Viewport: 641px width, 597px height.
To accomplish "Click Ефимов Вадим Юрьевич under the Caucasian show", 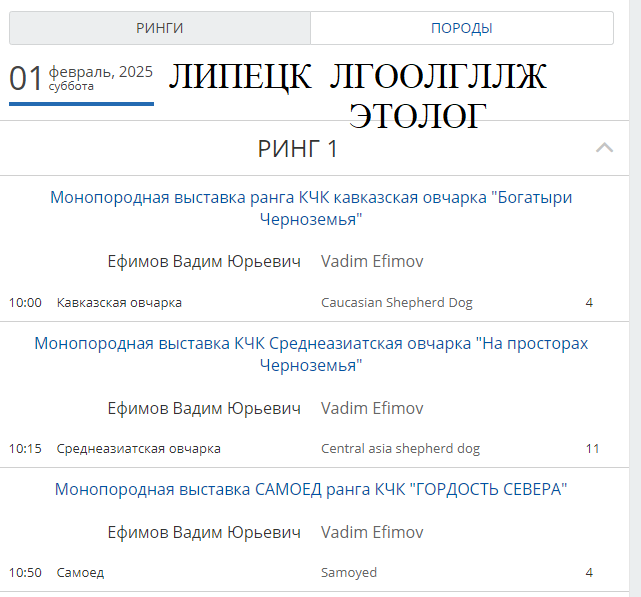I will point(204,261).
